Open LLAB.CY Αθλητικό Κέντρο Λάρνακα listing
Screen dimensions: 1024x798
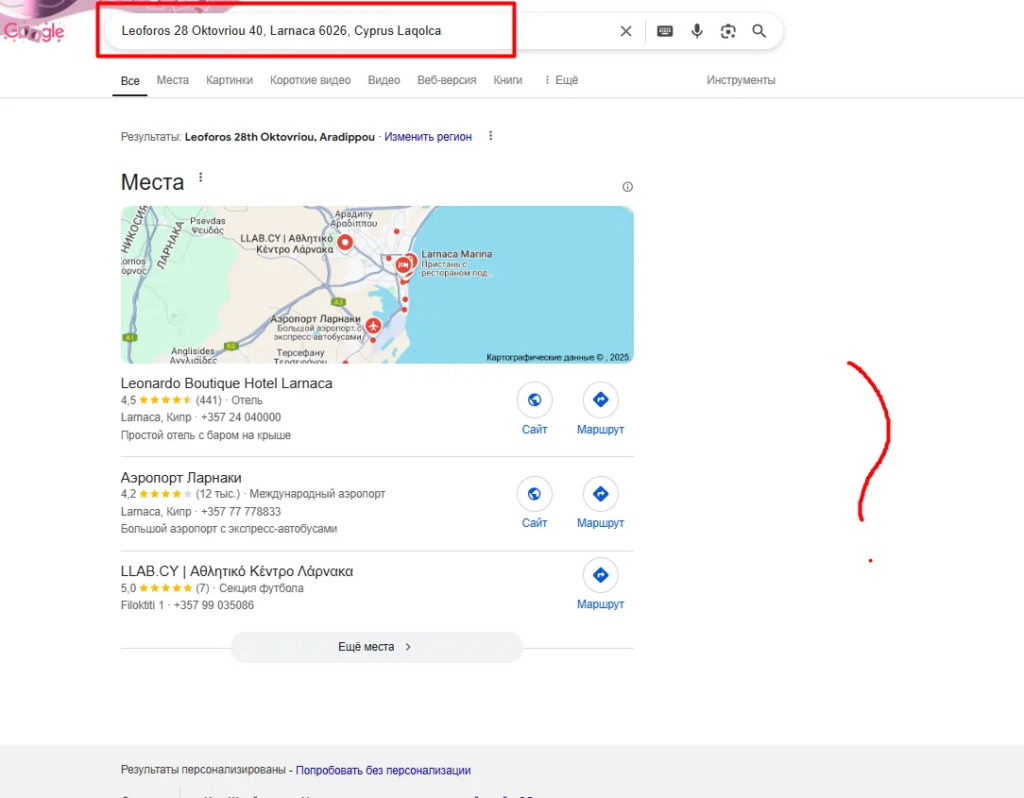(236, 571)
